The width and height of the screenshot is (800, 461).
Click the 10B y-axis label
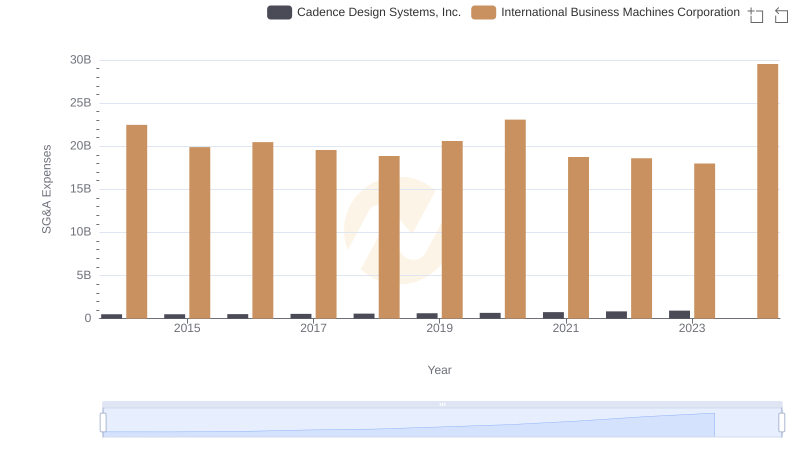[x=81, y=232]
